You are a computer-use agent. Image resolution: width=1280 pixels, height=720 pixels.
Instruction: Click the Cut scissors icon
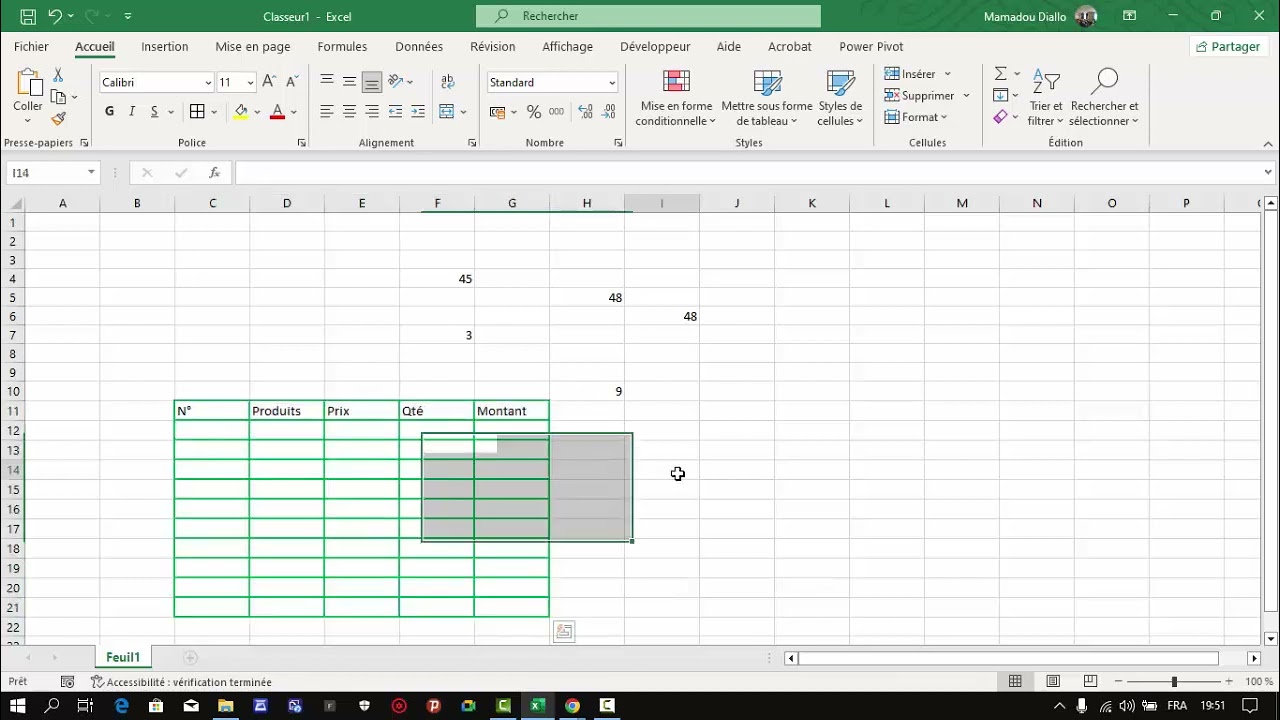point(58,75)
